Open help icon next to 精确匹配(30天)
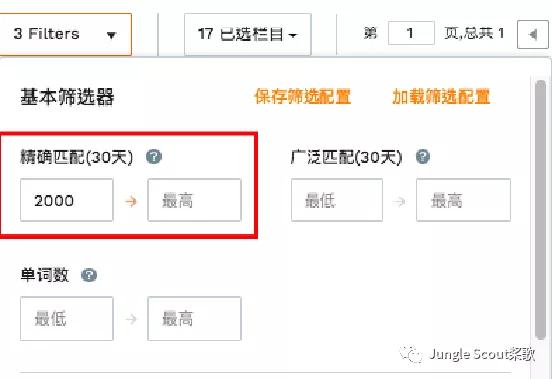 pyautogui.click(x=154, y=157)
